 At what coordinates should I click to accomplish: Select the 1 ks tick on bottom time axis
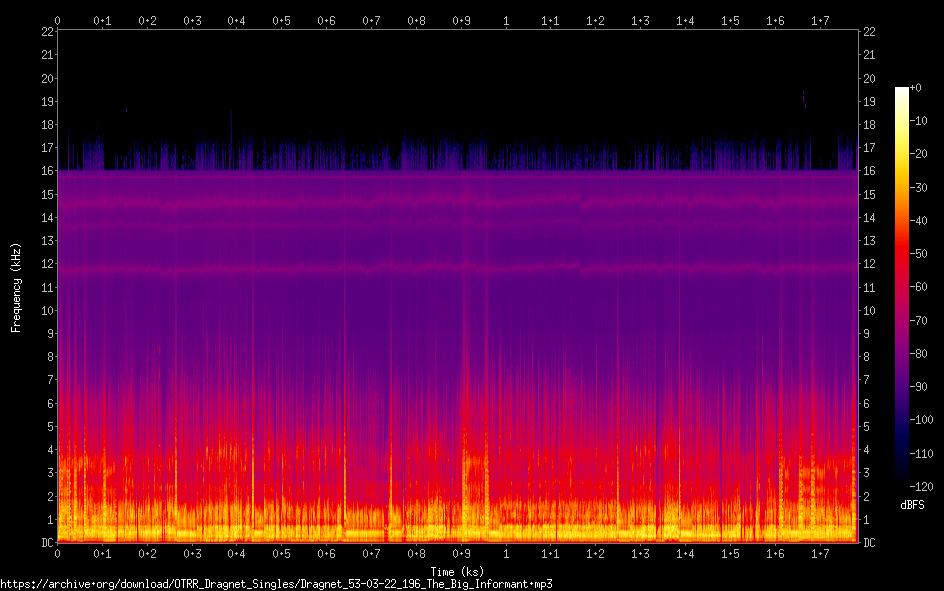pyautogui.click(x=506, y=554)
